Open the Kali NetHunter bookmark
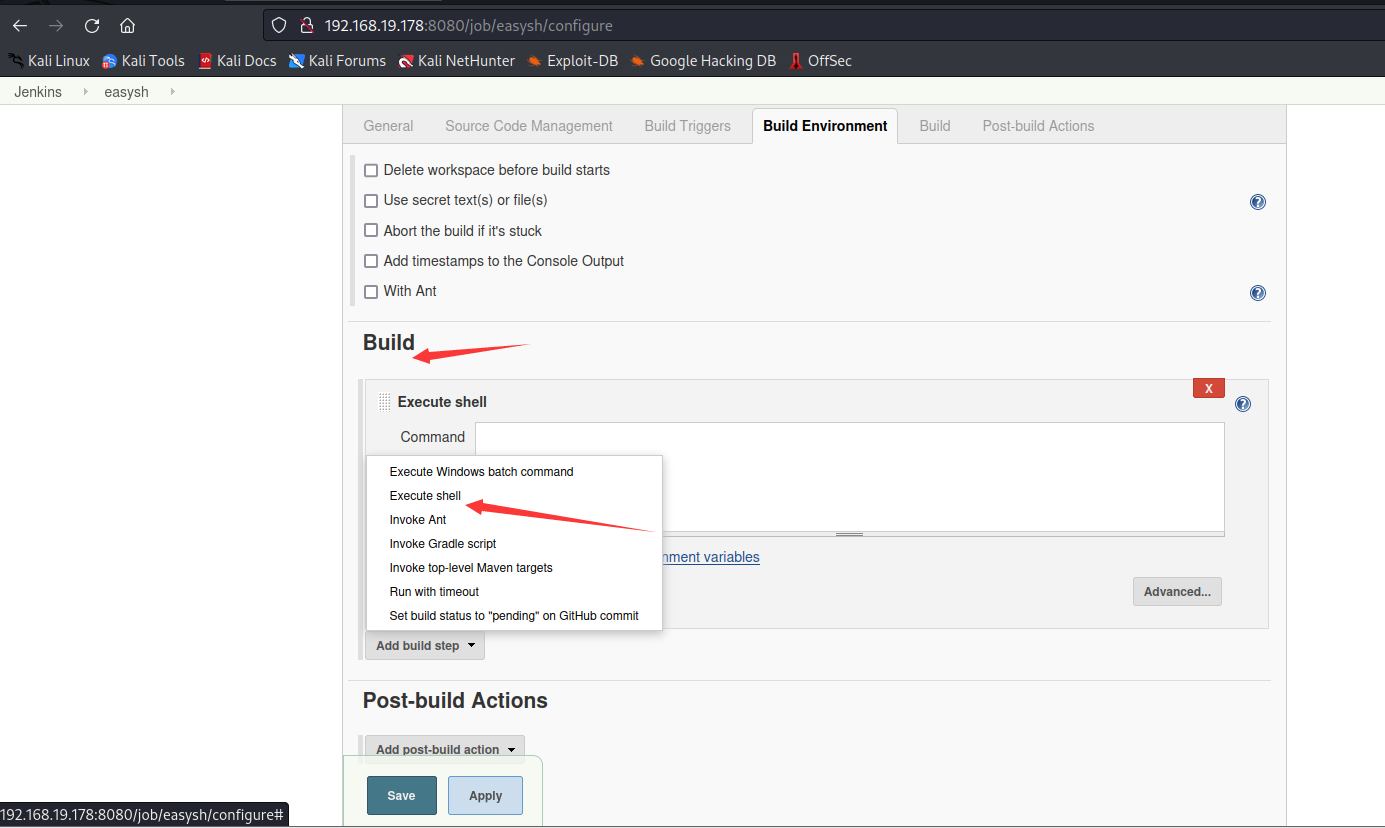Viewport: 1385px width, 828px height. pos(456,61)
